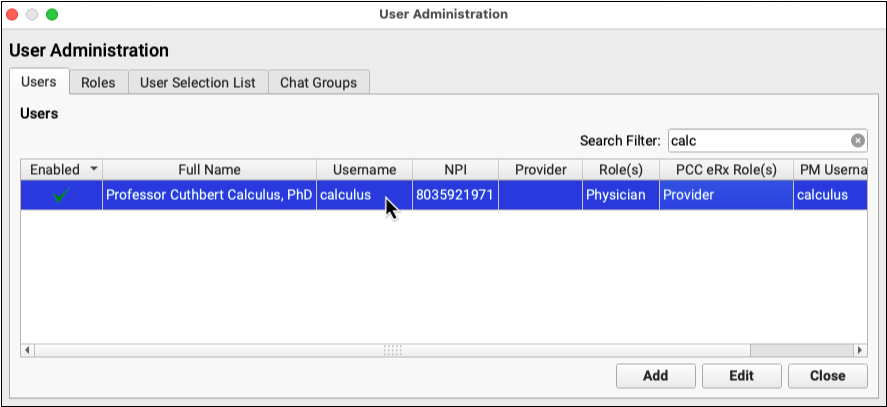Sort by the Role(s) column header
Viewport: 887px width, 407px height.
click(620, 170)
